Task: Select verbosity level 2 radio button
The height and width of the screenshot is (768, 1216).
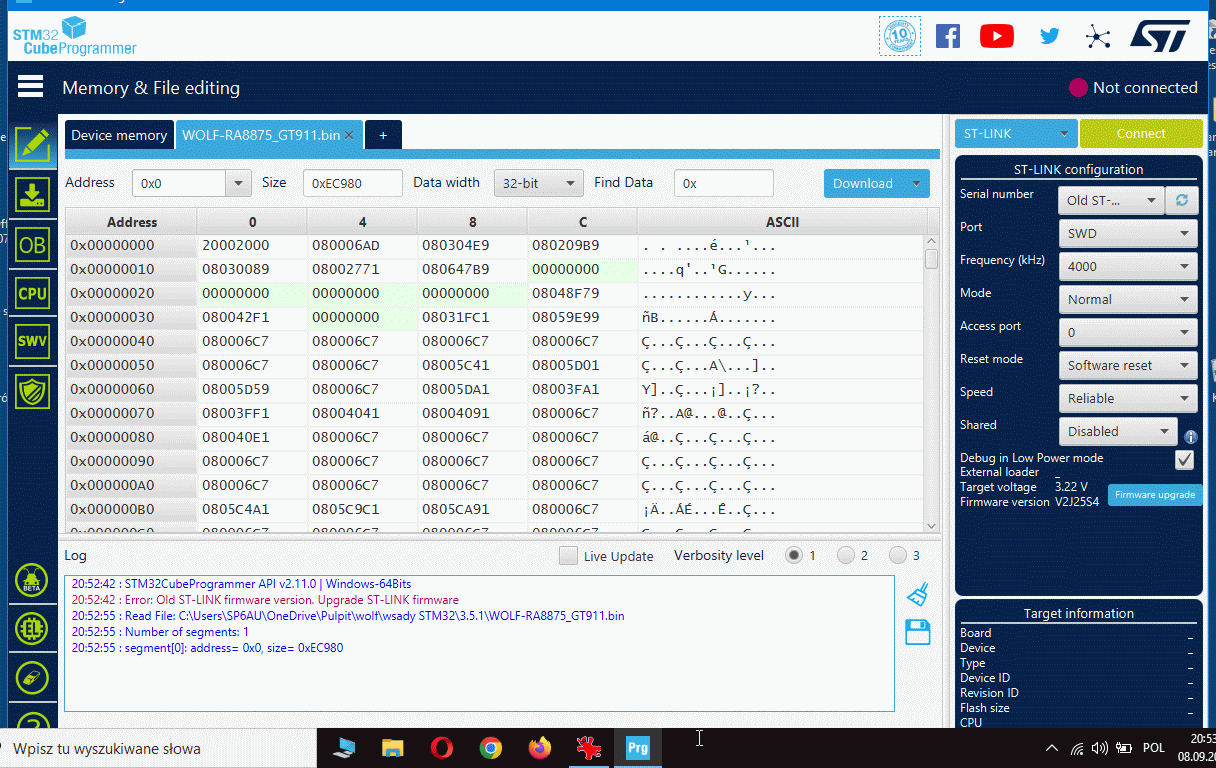Action: 846,556
